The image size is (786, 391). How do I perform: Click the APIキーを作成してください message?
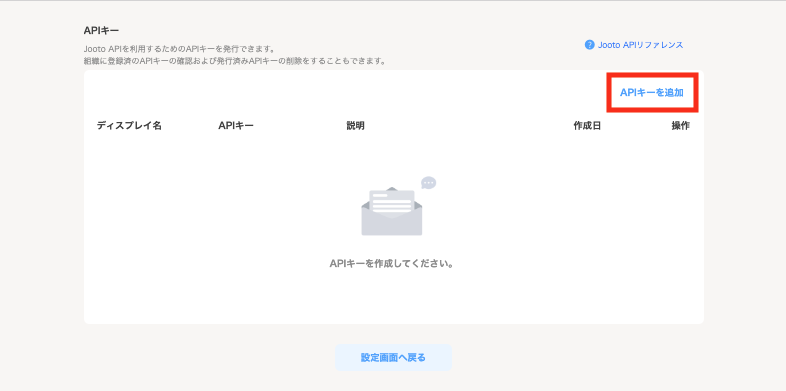(x=391, y=263)
